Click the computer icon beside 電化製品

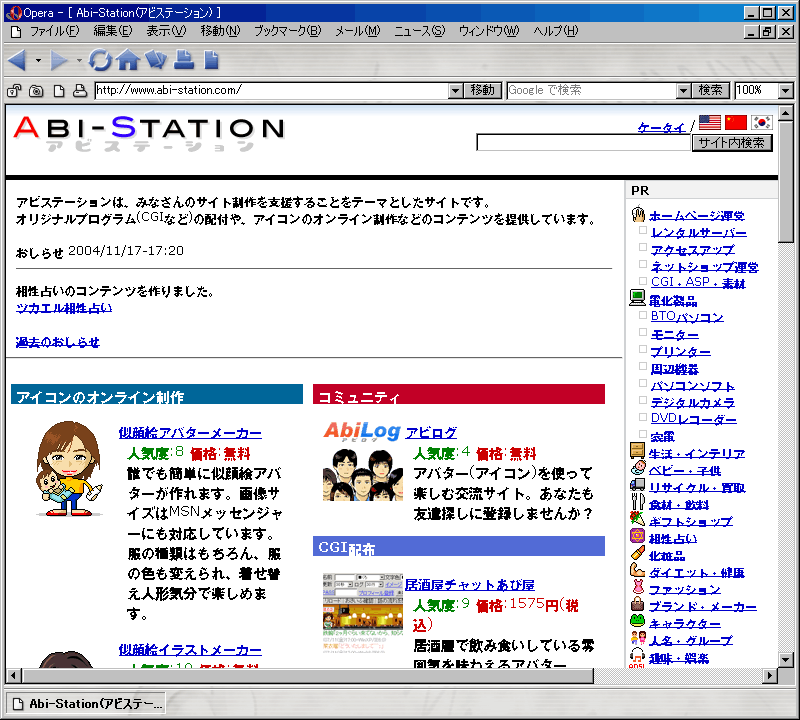(637, 298)
